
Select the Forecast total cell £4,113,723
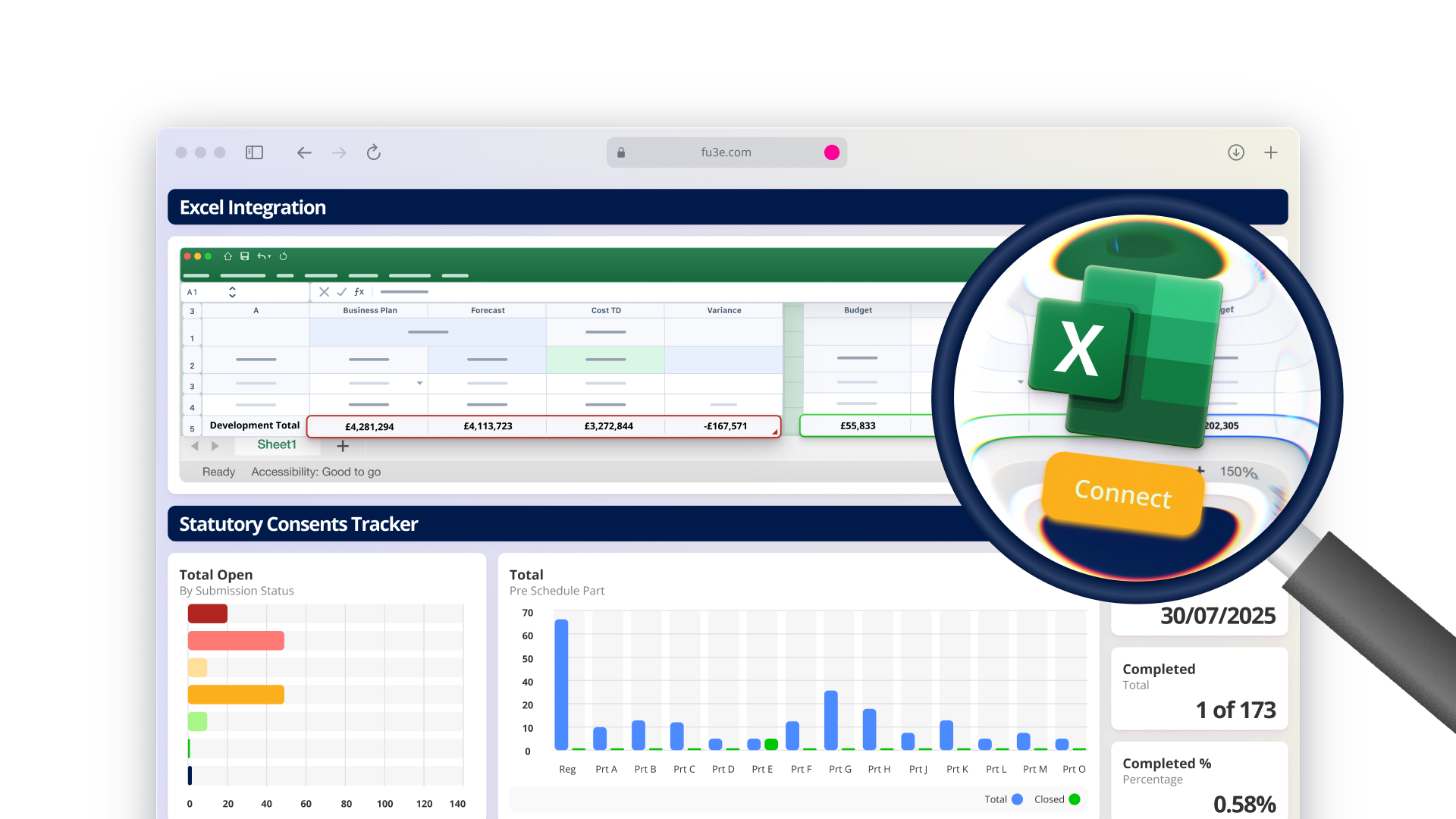(x=488, y=426)
